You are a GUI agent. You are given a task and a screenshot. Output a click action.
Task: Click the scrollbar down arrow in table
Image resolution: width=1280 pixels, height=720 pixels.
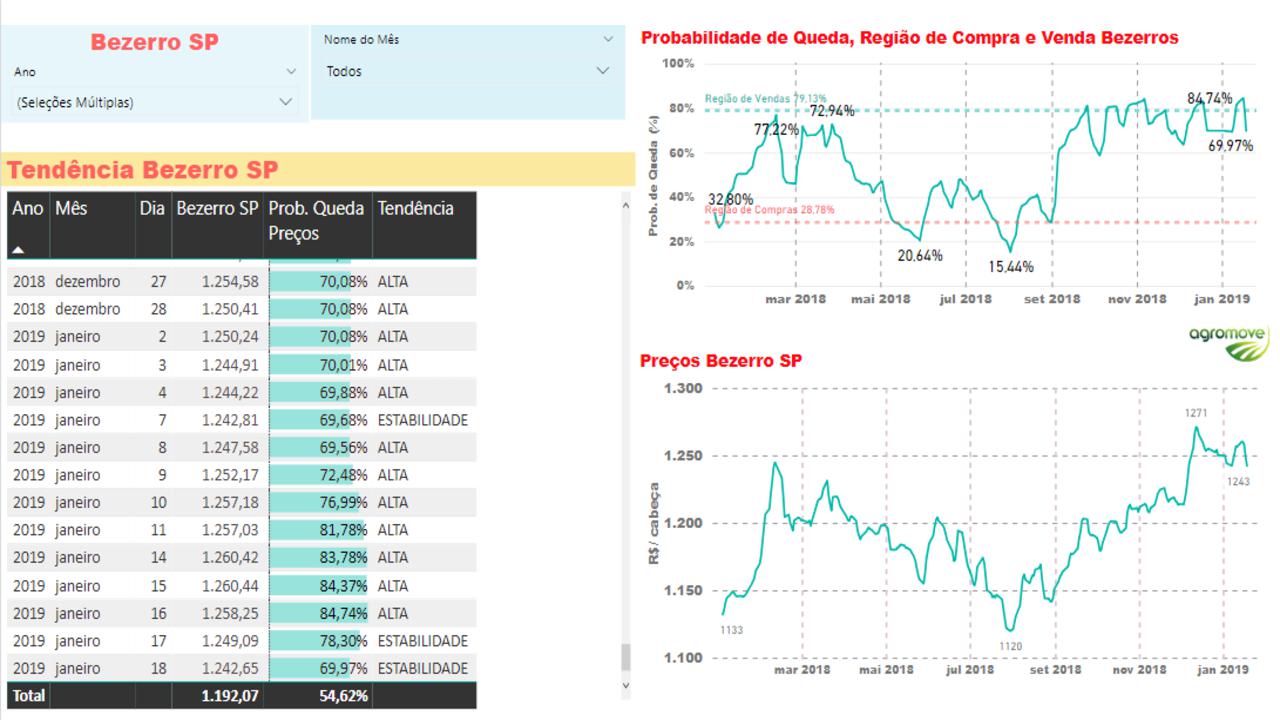pos(626,686)
